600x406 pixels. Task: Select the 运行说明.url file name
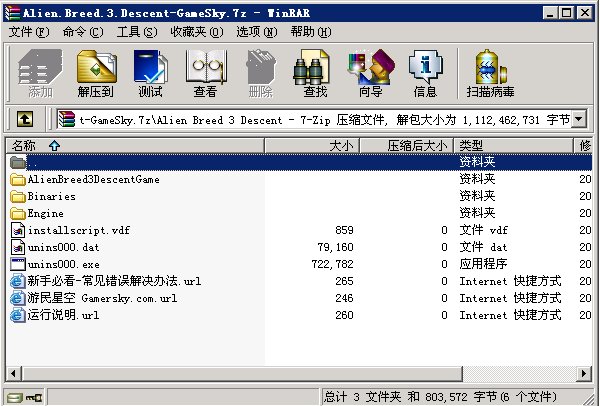(x=63, y=316)
